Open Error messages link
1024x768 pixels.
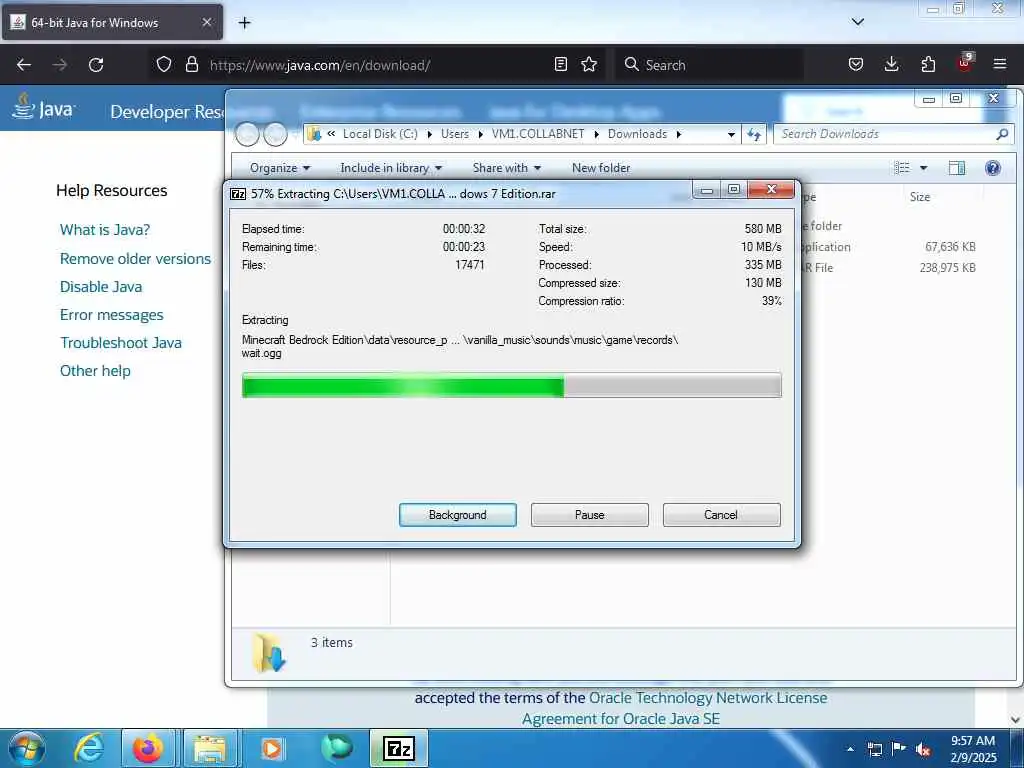[112, 315]
